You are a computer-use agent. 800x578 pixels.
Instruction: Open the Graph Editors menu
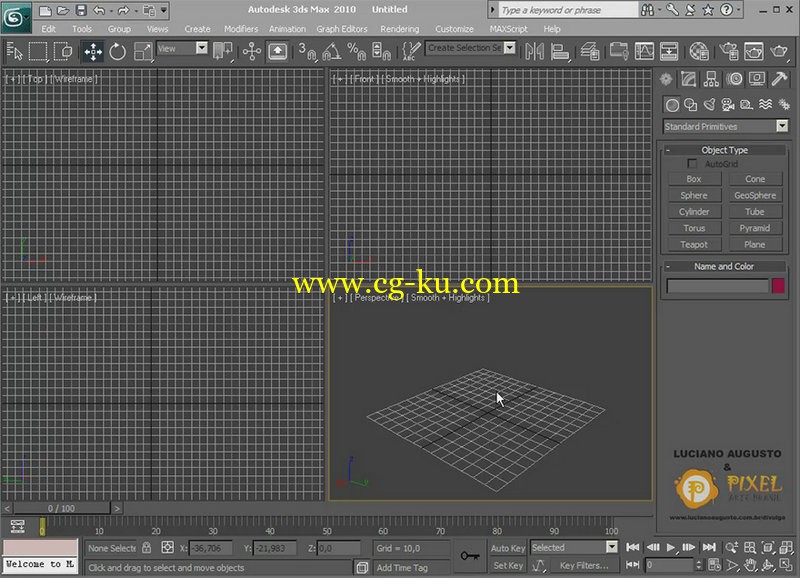(x=341, y=29)
